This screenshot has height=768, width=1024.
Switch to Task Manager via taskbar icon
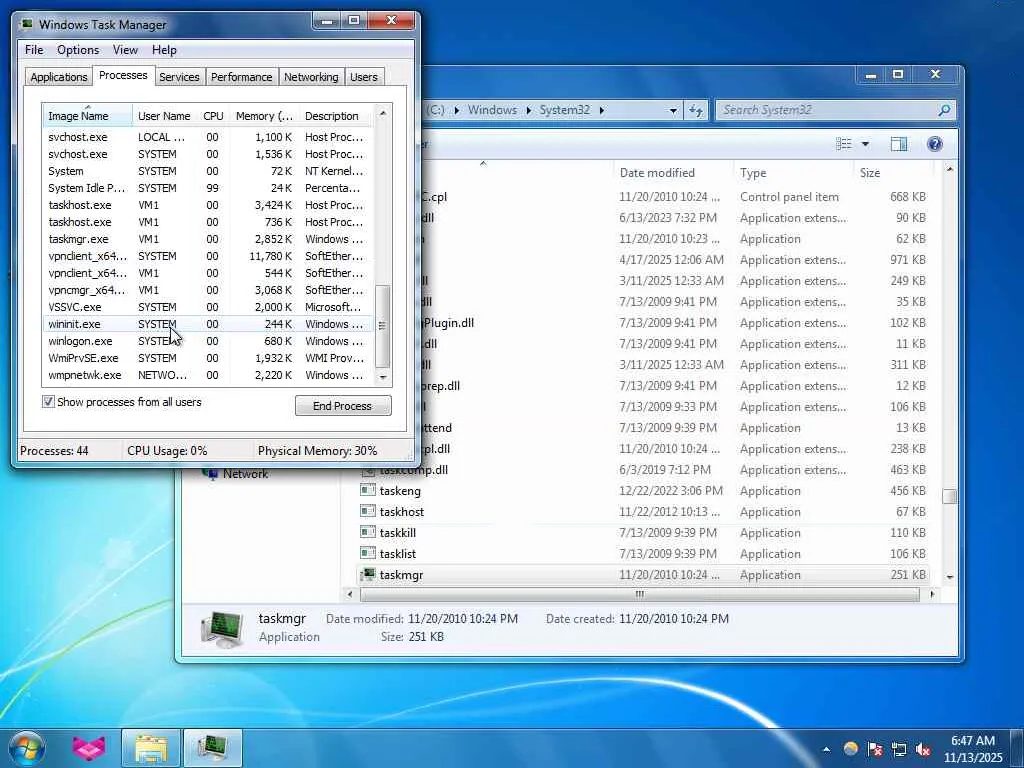(212, 748)
